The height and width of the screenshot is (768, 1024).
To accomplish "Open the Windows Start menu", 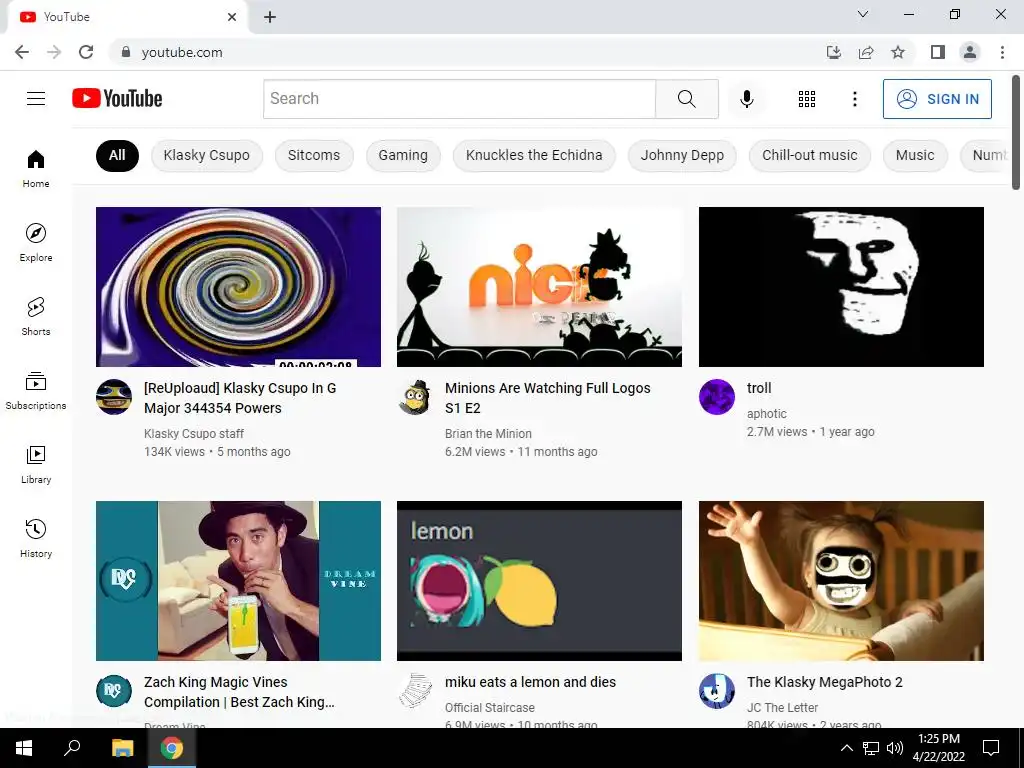I will coord(24,748).
